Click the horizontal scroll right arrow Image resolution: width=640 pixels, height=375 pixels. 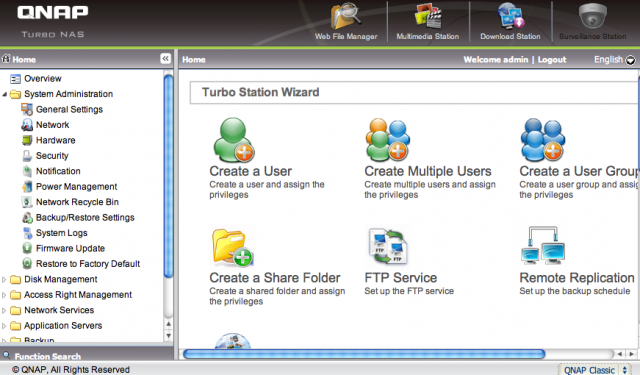(631, 354)
